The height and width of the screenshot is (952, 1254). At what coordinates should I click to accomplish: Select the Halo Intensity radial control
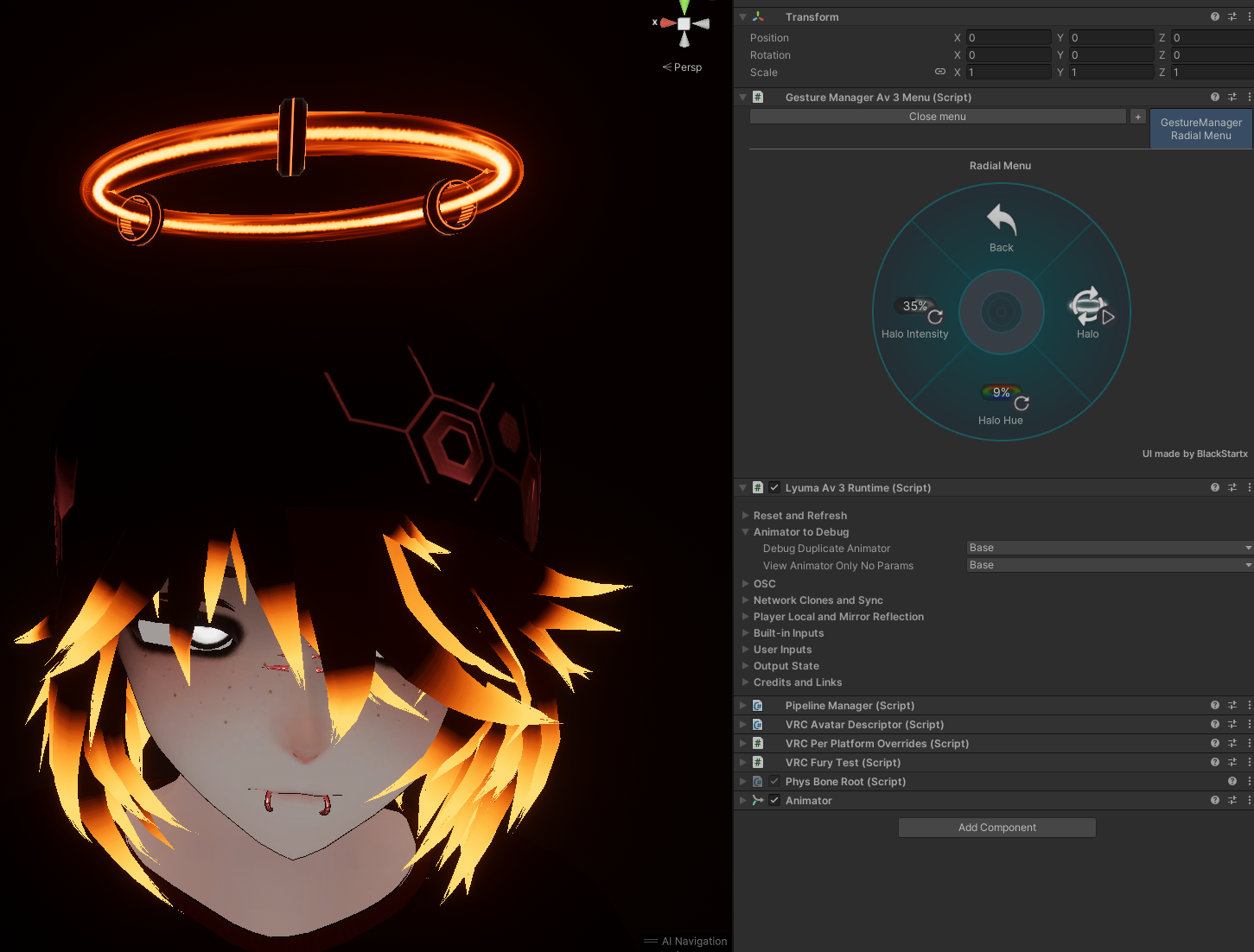pyautogui.click(x=915, y=315)
